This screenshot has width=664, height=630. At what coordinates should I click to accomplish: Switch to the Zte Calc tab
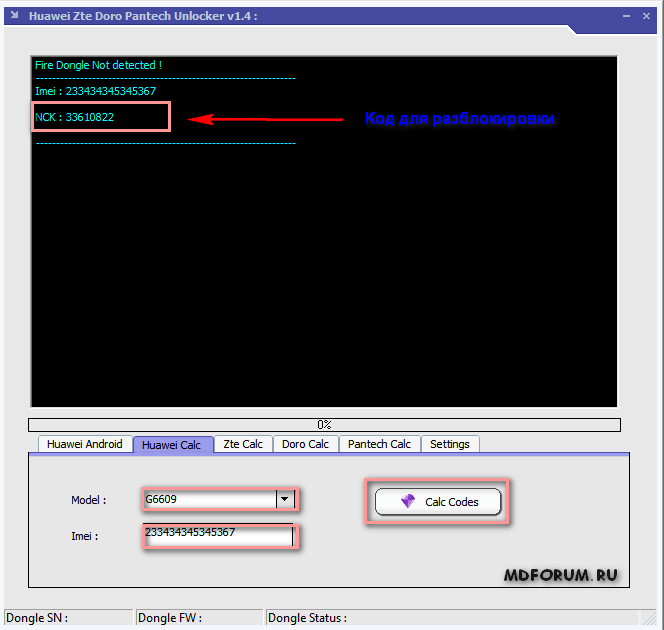pos(243,444)
